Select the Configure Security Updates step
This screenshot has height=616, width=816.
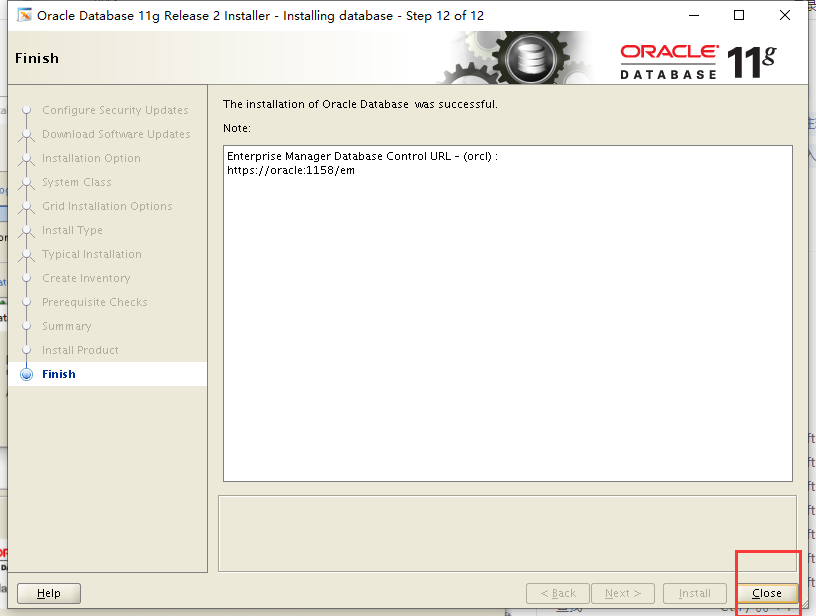pyautogui.click(x=115, y=110)
